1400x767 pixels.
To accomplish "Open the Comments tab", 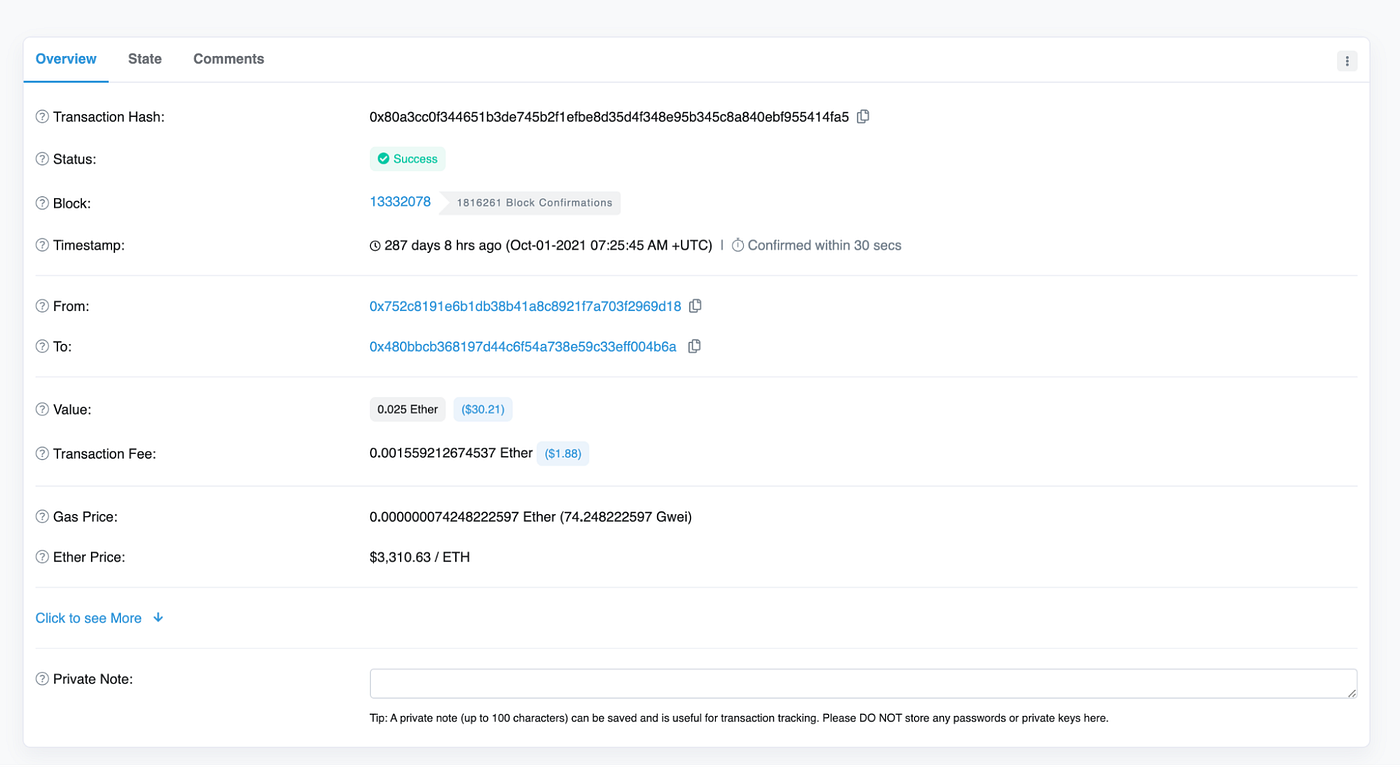I will pyautogui.click(x=228, y=59).
